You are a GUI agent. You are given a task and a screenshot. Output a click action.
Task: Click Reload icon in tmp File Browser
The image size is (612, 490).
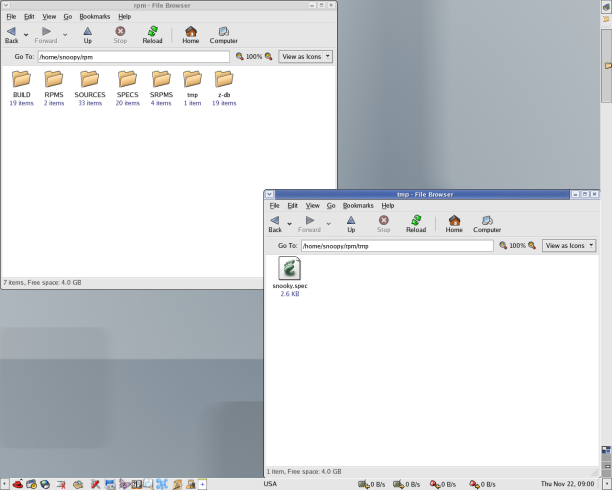[416, 220]
